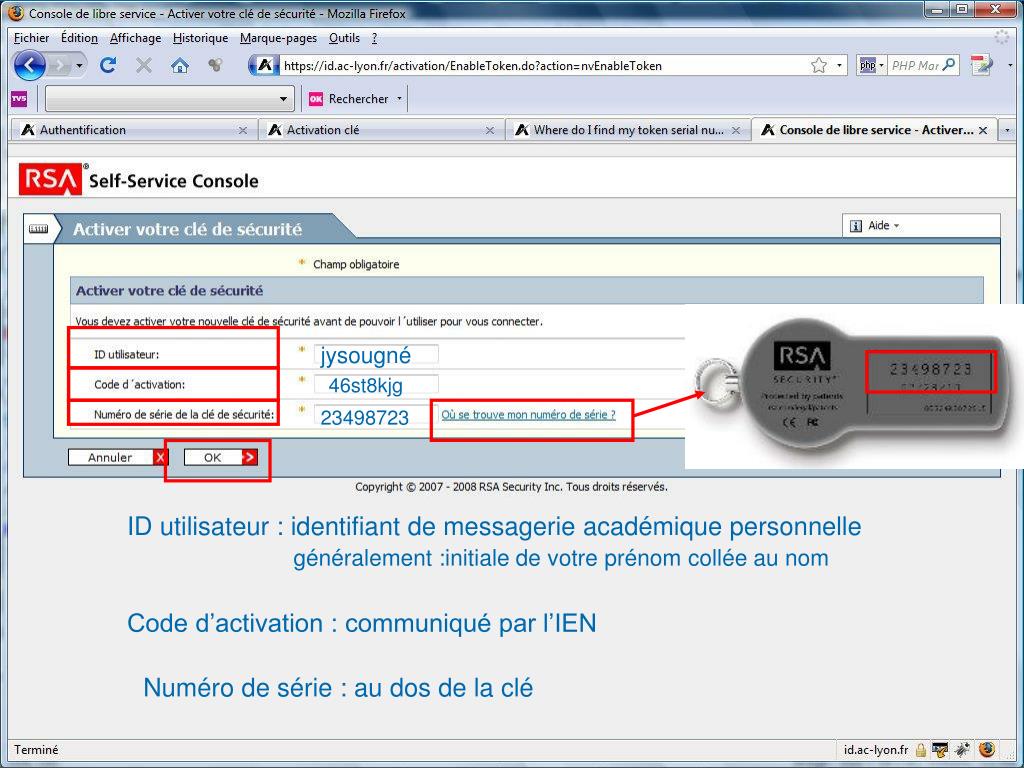Open the php search engine selector
Viewport: 1024px width, 768px height.
(x=872, y=65)
